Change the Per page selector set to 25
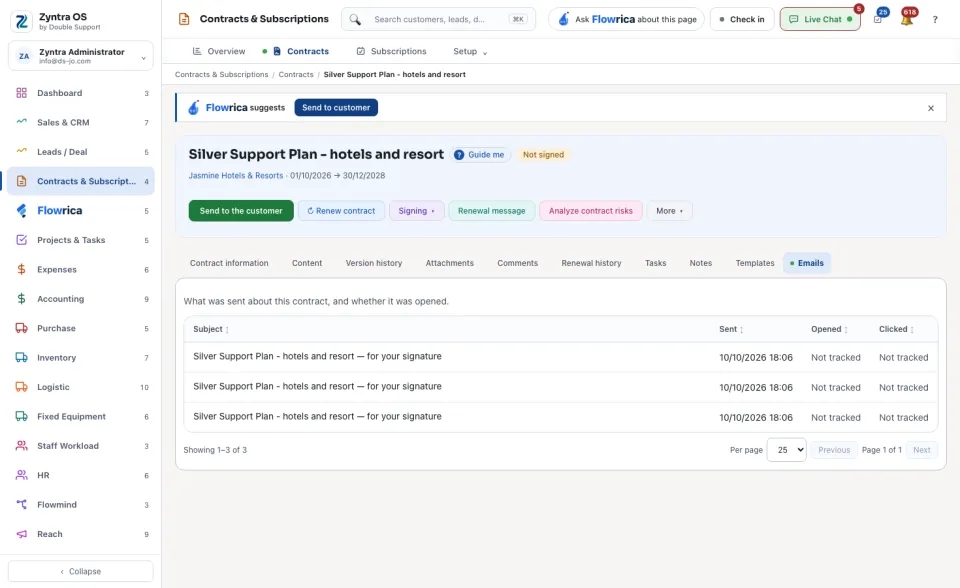Image resolution: width=960 pixels, height=588 pixels. tap(786, 450)
